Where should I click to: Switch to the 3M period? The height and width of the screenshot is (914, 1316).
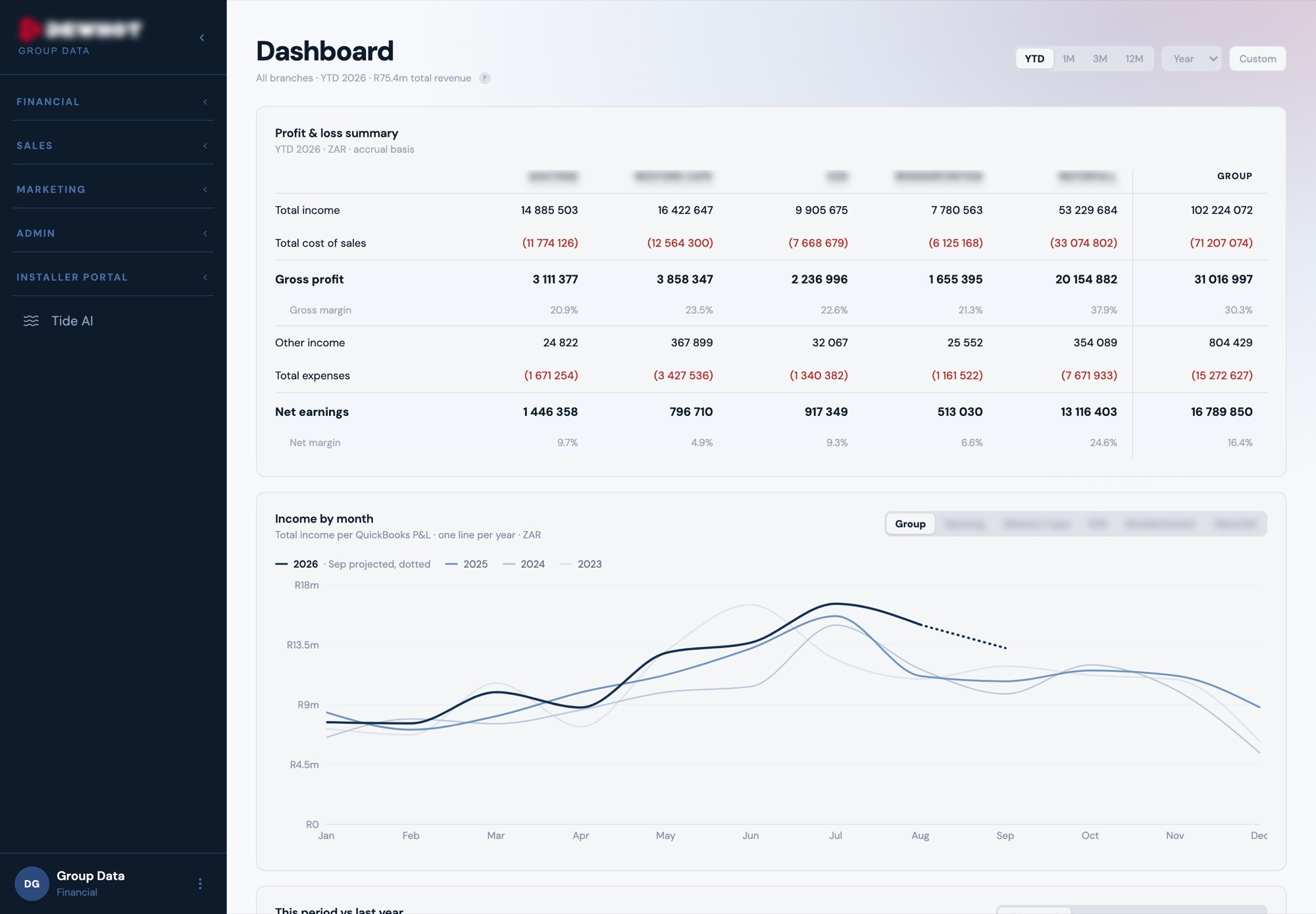coord(1100,59)
